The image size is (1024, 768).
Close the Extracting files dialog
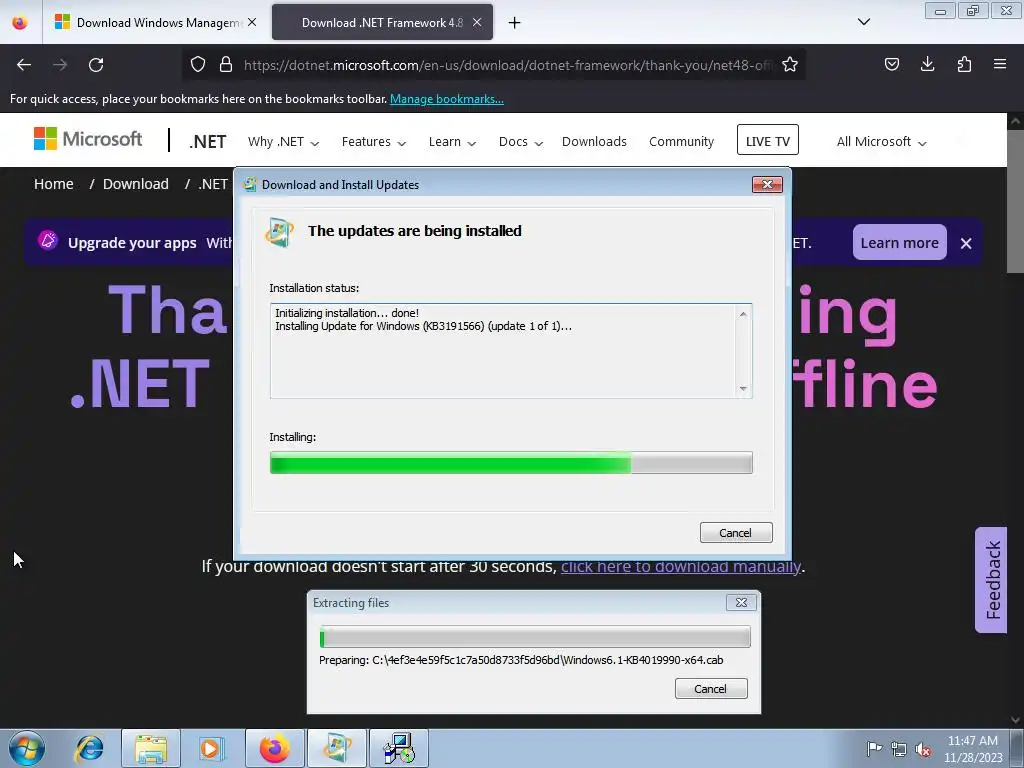click(741, 603)
